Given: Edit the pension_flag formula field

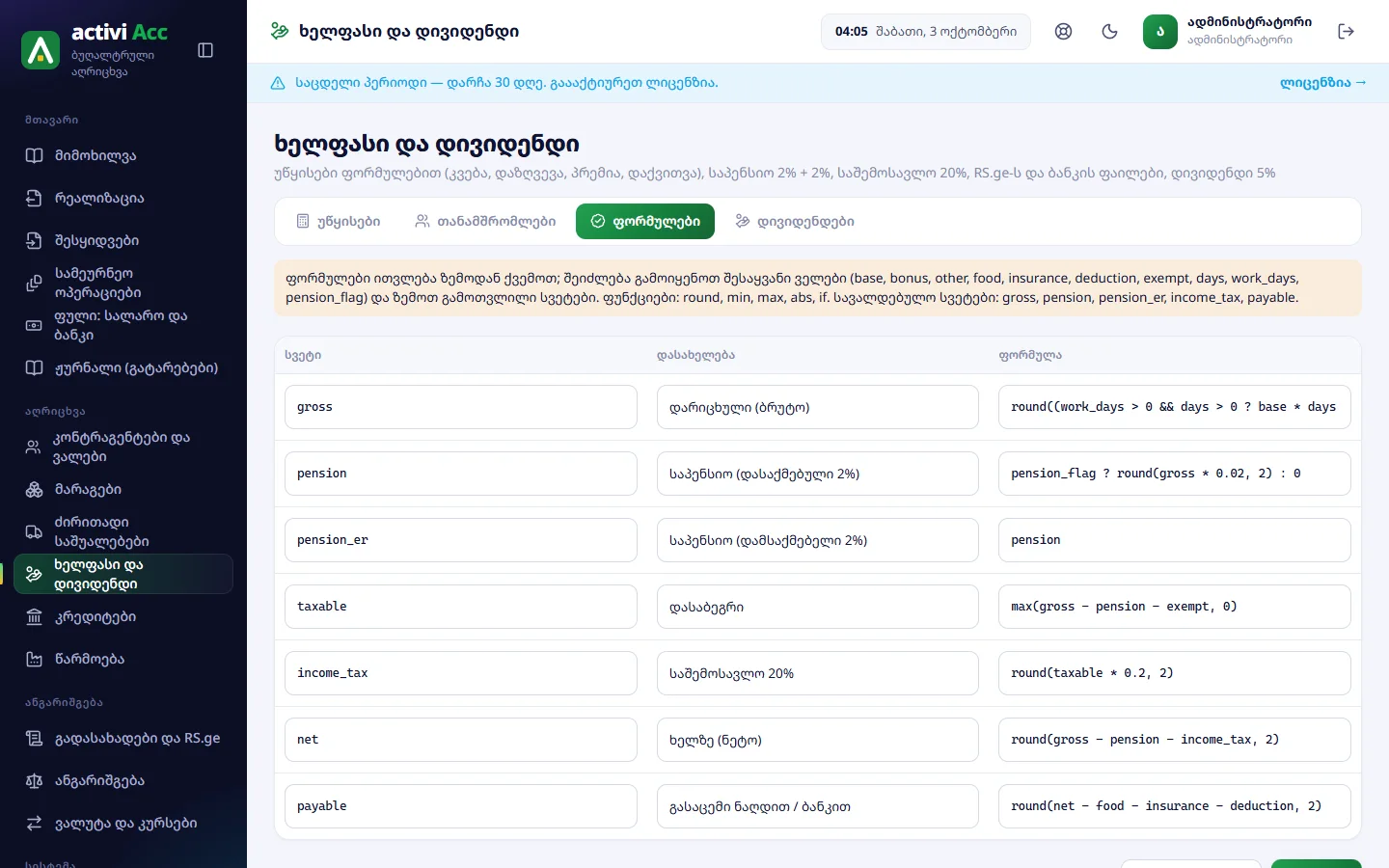Looking at the screenshot, I should 1175,474.
